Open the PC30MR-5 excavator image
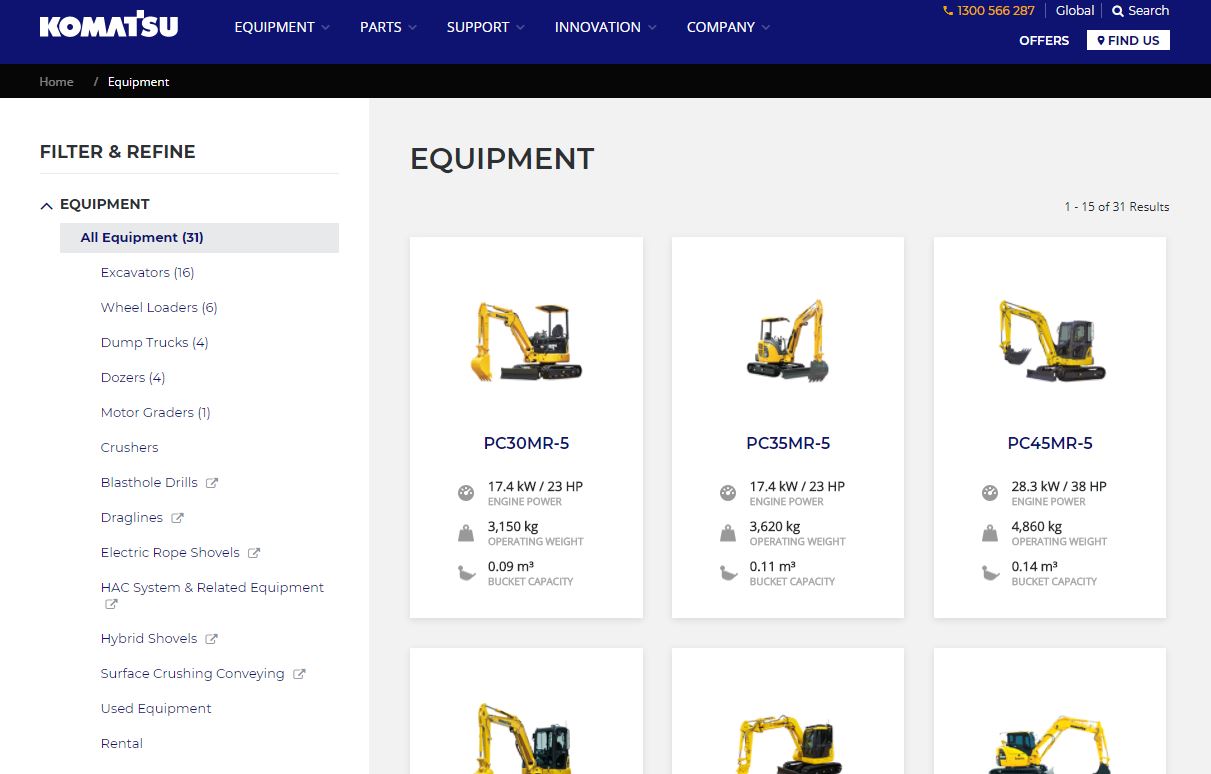 tap(526, 342)
